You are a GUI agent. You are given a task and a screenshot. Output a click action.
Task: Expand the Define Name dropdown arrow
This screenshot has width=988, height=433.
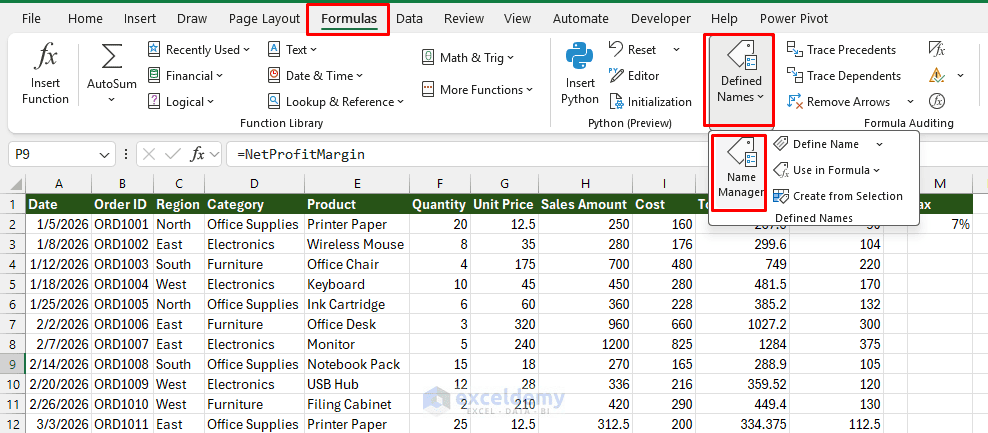click(880, 144)
